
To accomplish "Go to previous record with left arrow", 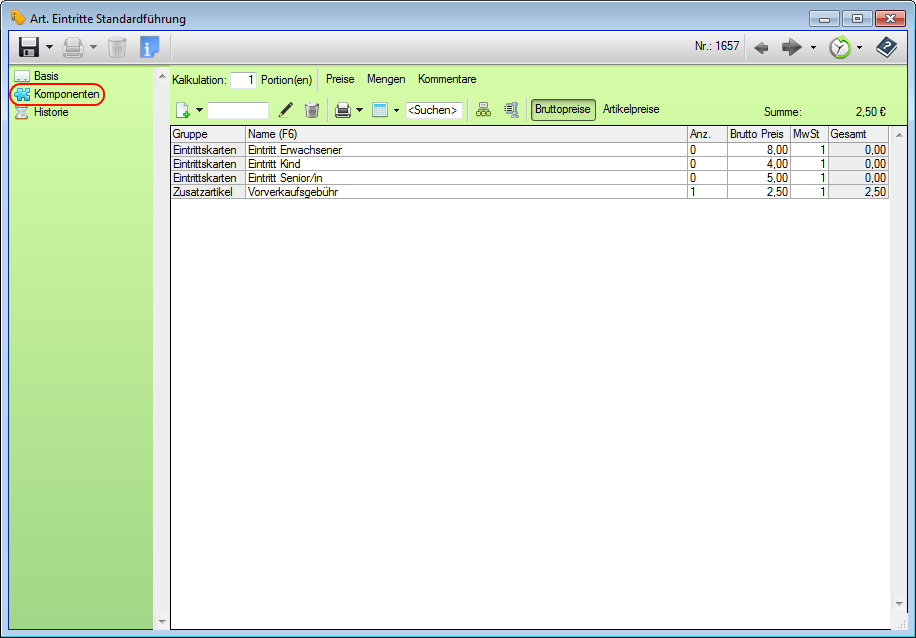I will (x=761, y=47).
